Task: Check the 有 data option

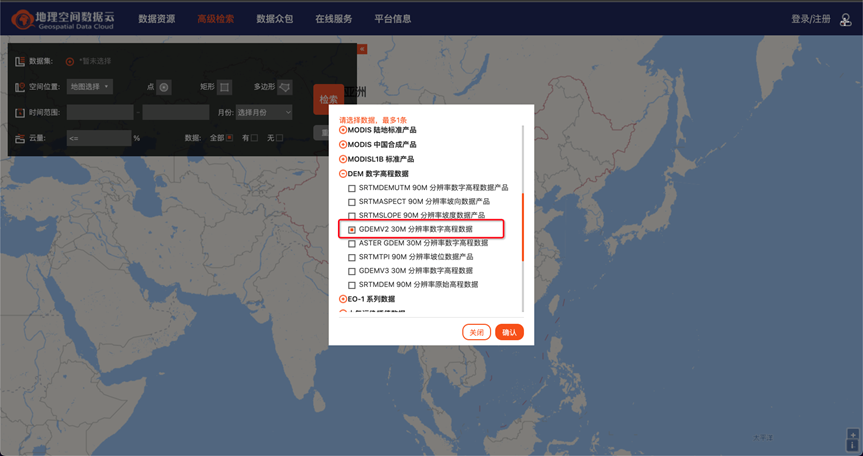Action: (x=254, y=138)
